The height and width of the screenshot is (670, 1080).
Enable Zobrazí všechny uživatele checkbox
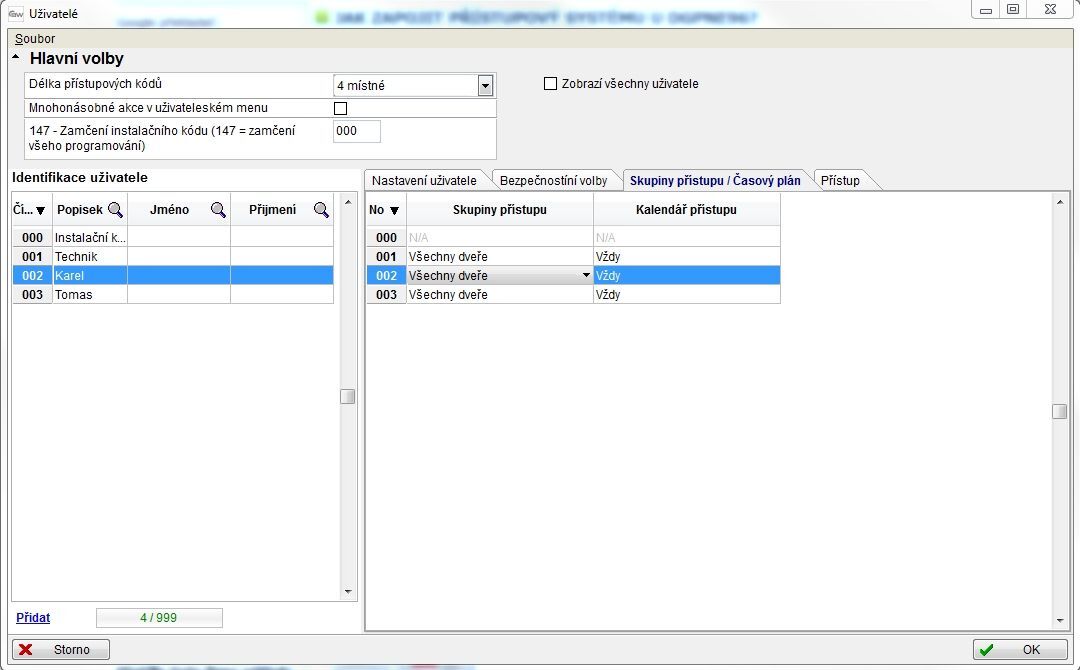point(550,84)
